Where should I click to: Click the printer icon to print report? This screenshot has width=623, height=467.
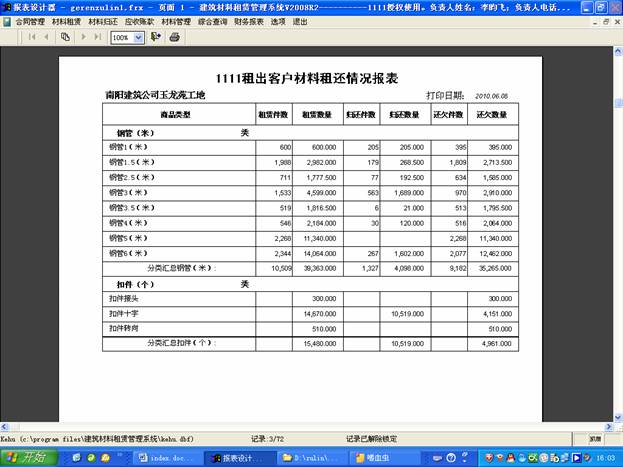[x=175, y=37]
